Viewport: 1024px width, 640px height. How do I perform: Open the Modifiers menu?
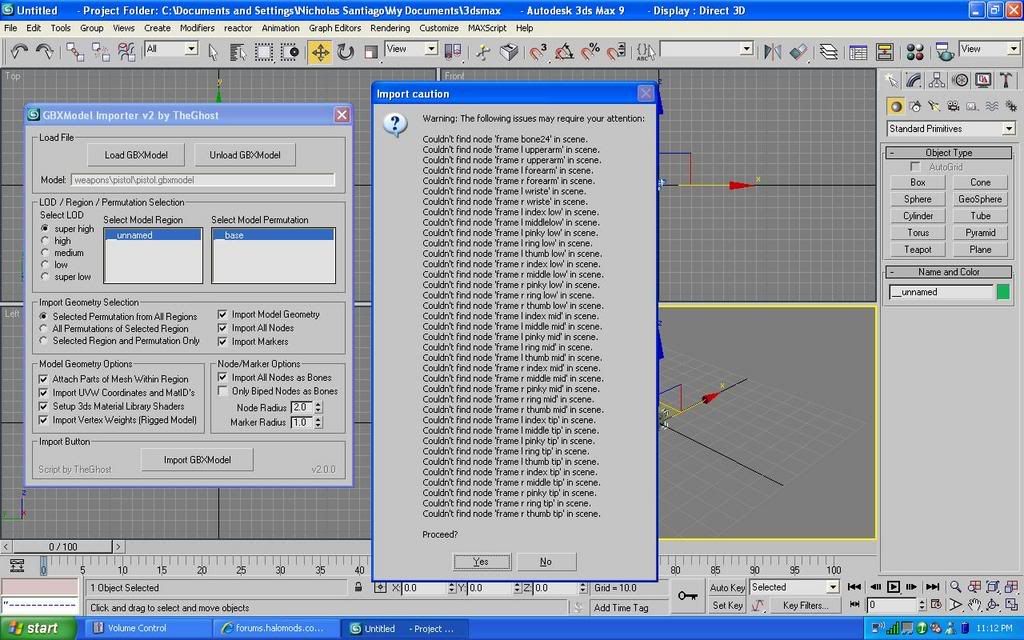[x=197, y=28]
